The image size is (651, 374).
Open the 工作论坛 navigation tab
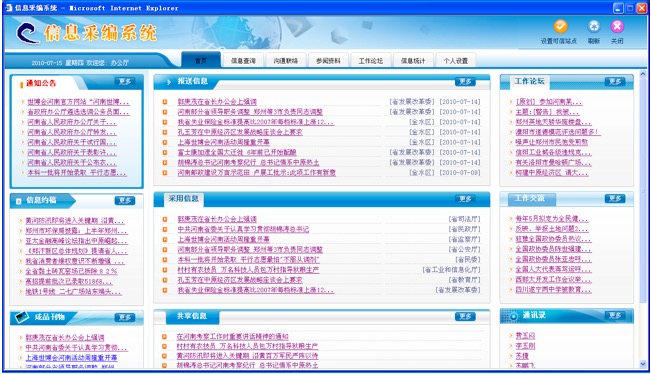tap(370, 61)
